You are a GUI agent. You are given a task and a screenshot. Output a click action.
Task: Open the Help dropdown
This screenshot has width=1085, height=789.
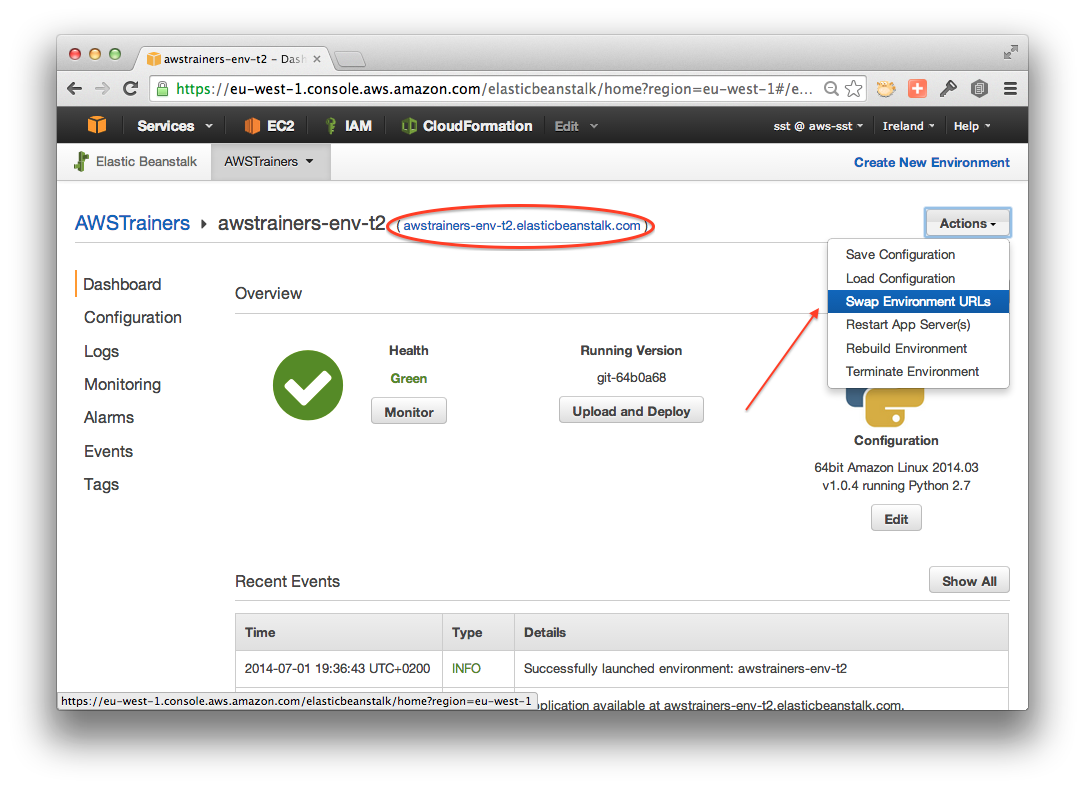[972, 126]
